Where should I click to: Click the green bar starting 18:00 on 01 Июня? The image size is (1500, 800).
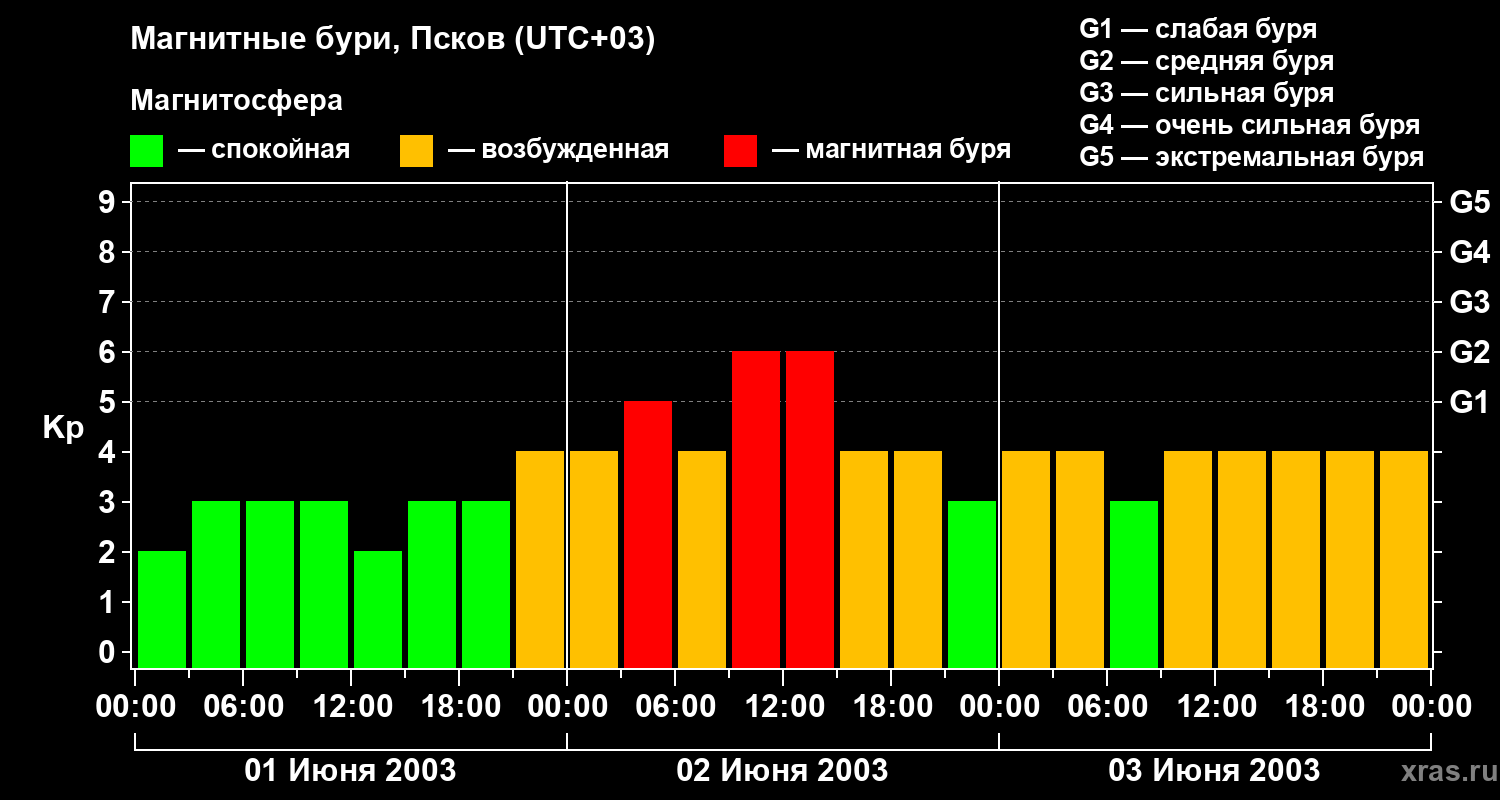(x=486, y=584)
